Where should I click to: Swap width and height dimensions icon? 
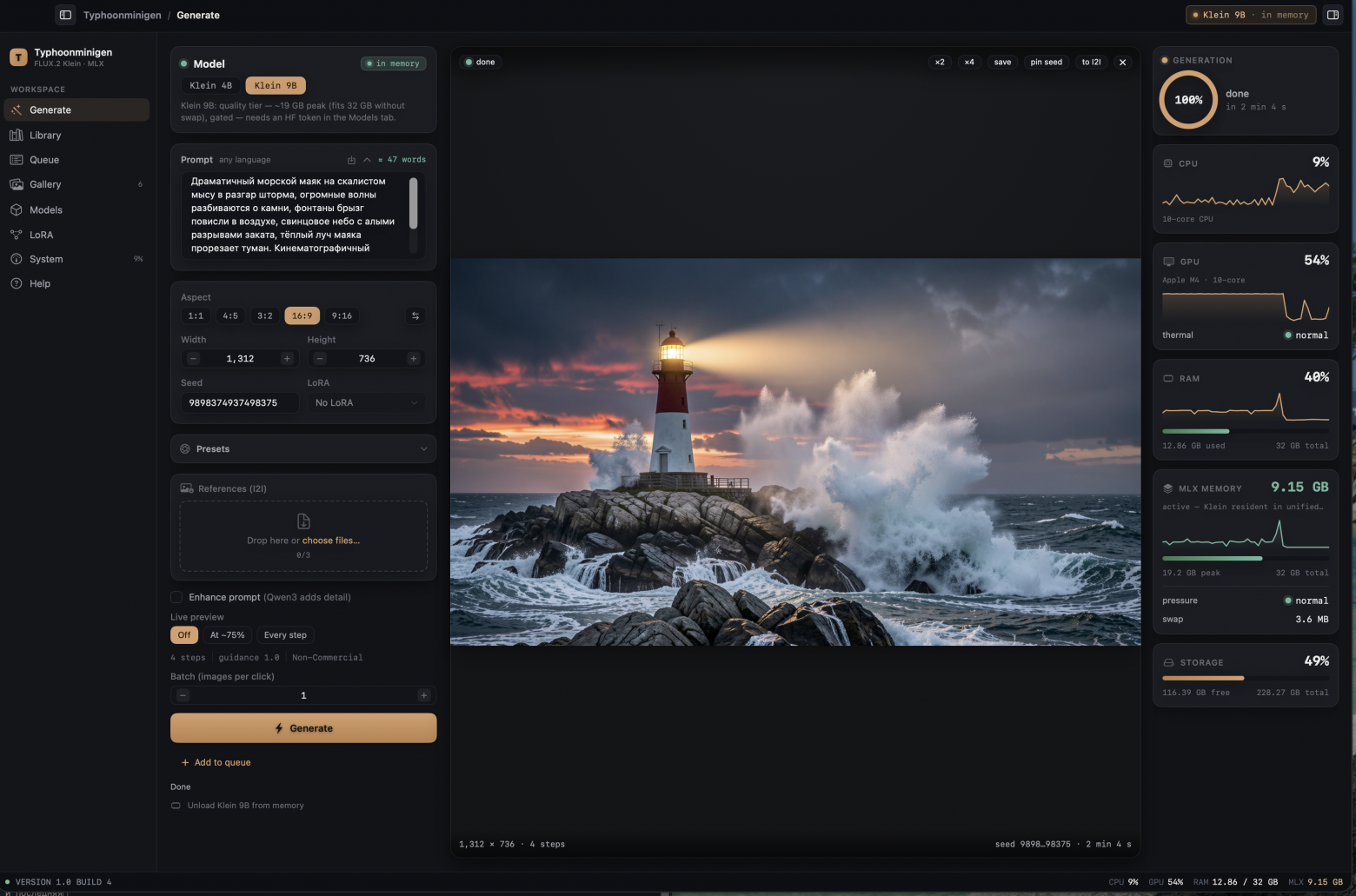(x=415, y=315)
